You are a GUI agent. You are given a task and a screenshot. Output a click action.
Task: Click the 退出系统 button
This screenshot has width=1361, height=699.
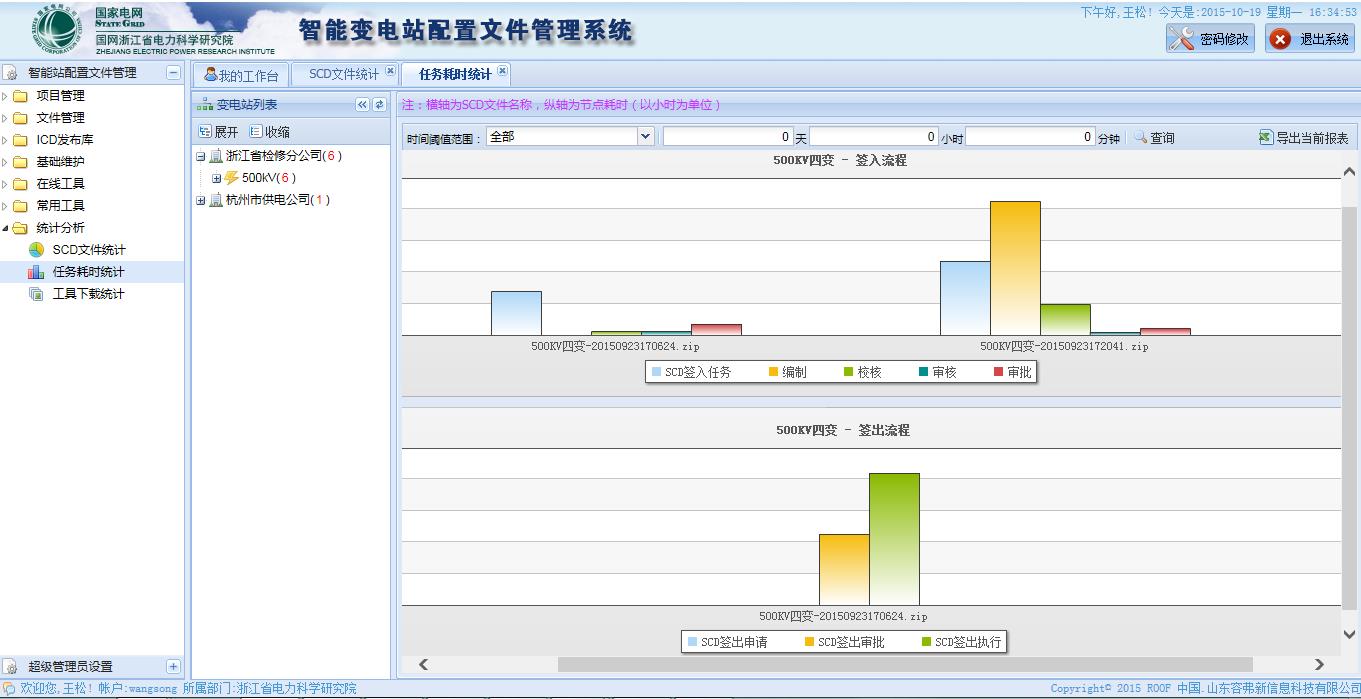pos(1310,39)
